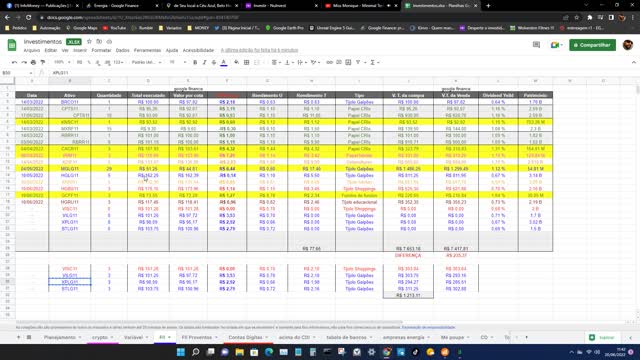The height and width of the screenshot is (360, 640).
Task: Open text rotation dropdown
Action: (x=315, y=62)
